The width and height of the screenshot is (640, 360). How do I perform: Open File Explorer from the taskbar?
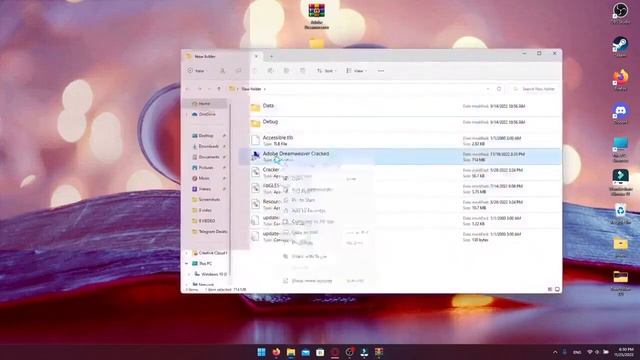tap(291, 352)
